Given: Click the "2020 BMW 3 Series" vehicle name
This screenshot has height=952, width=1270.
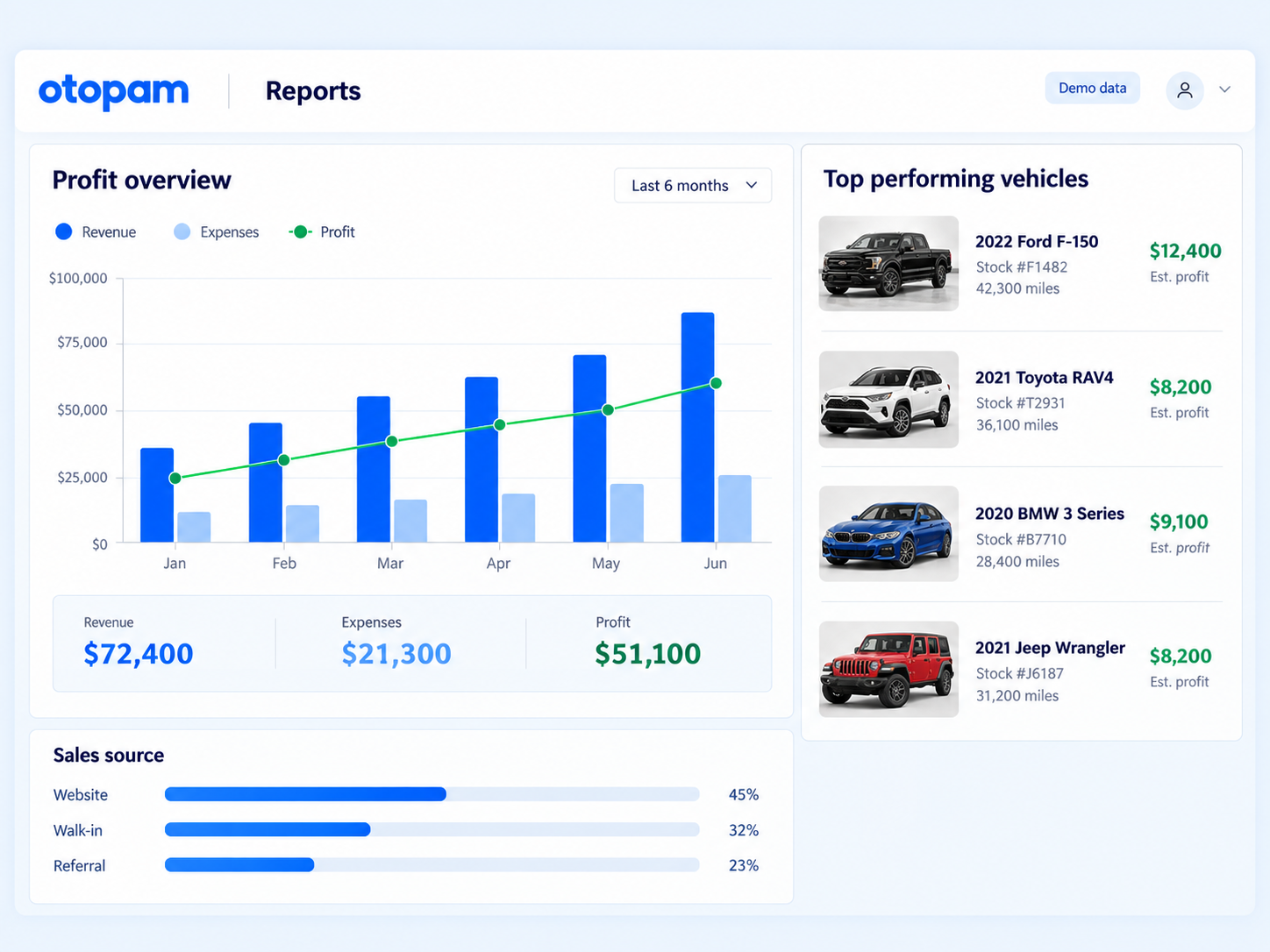Looking at the screenshot, I should (x=1050, y=514).
